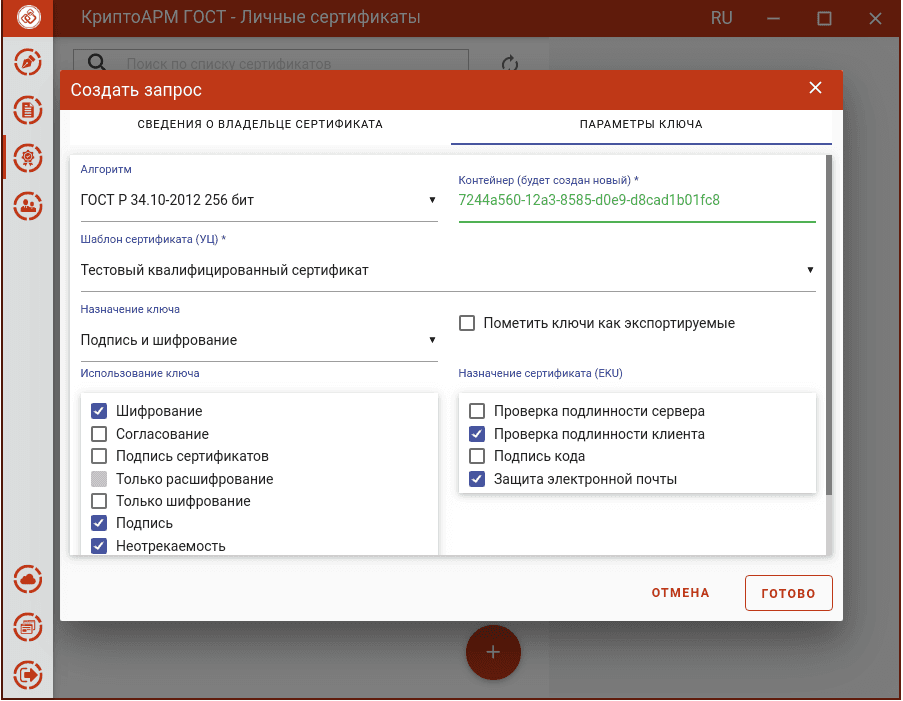Maximize the КриптоАРМ ГОСТ window
Image resolution: width=903 pixels, height=701 pixels.
824,18
